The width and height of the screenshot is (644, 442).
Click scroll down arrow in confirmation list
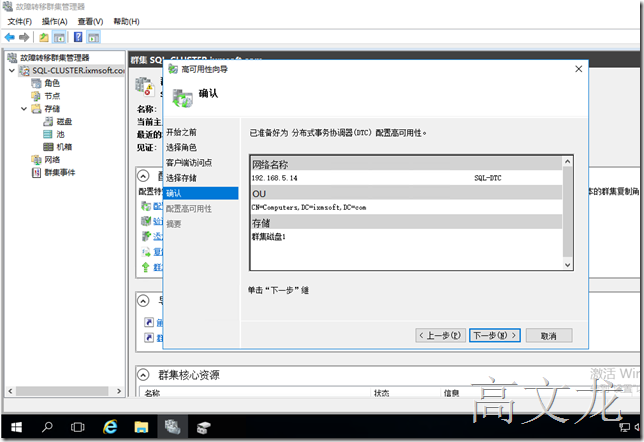click(568, 265)
